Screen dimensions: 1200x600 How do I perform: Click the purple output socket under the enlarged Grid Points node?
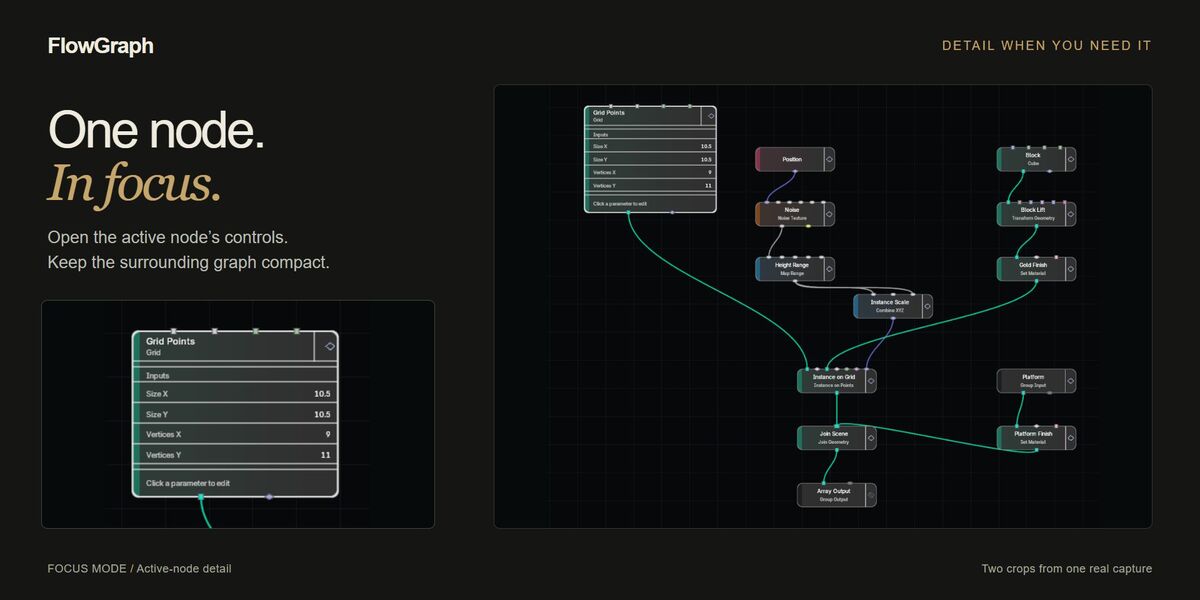(269, 496)
